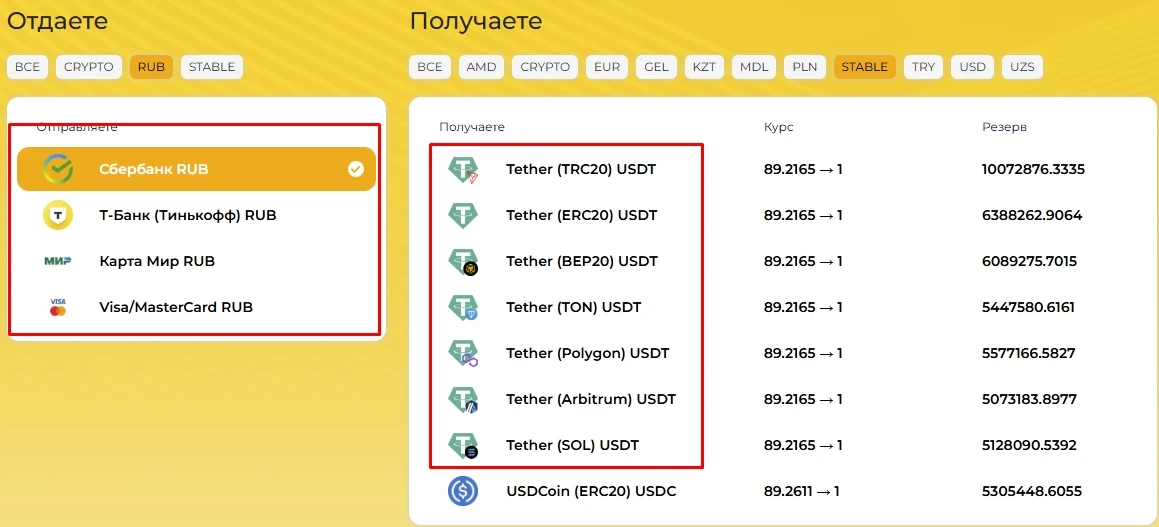Image resolution: width=1159 pixels, height=527 pixels.
Task: Select Карта Мир RUB option
Action: click(x=196, y=261)
